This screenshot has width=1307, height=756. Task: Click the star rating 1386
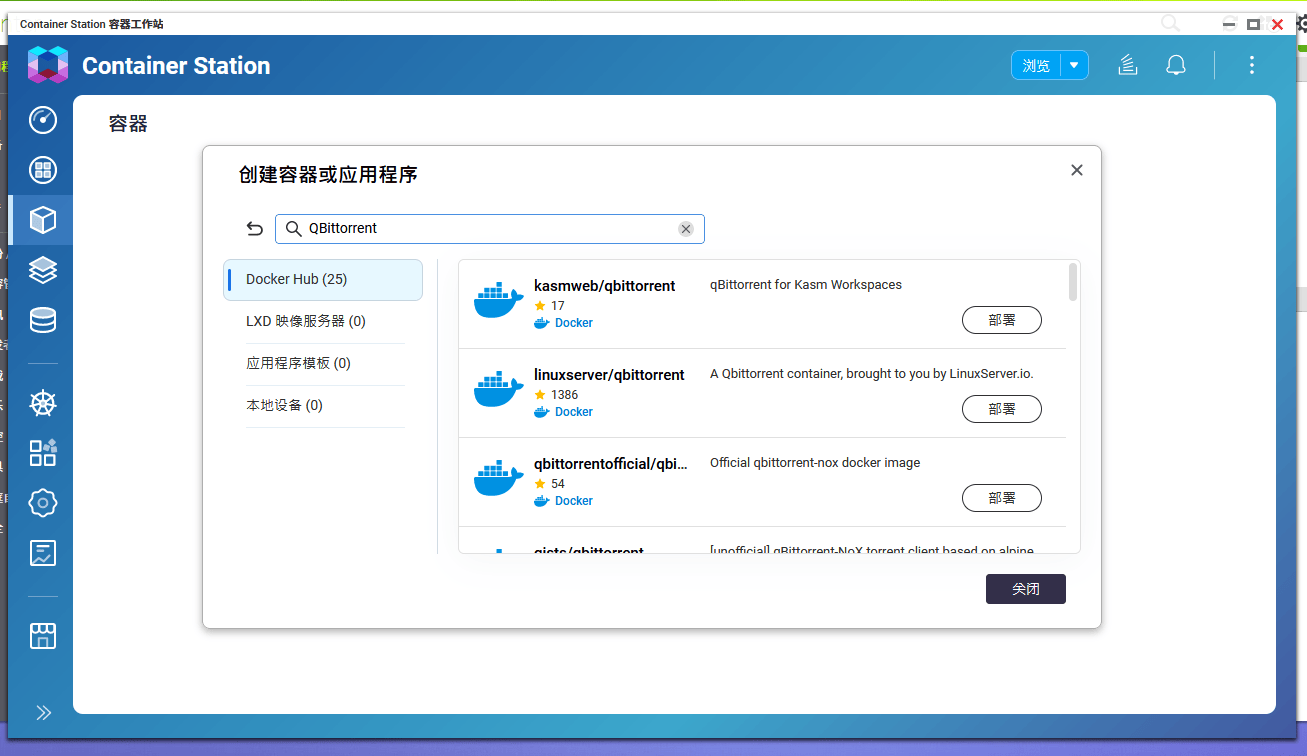556,395
